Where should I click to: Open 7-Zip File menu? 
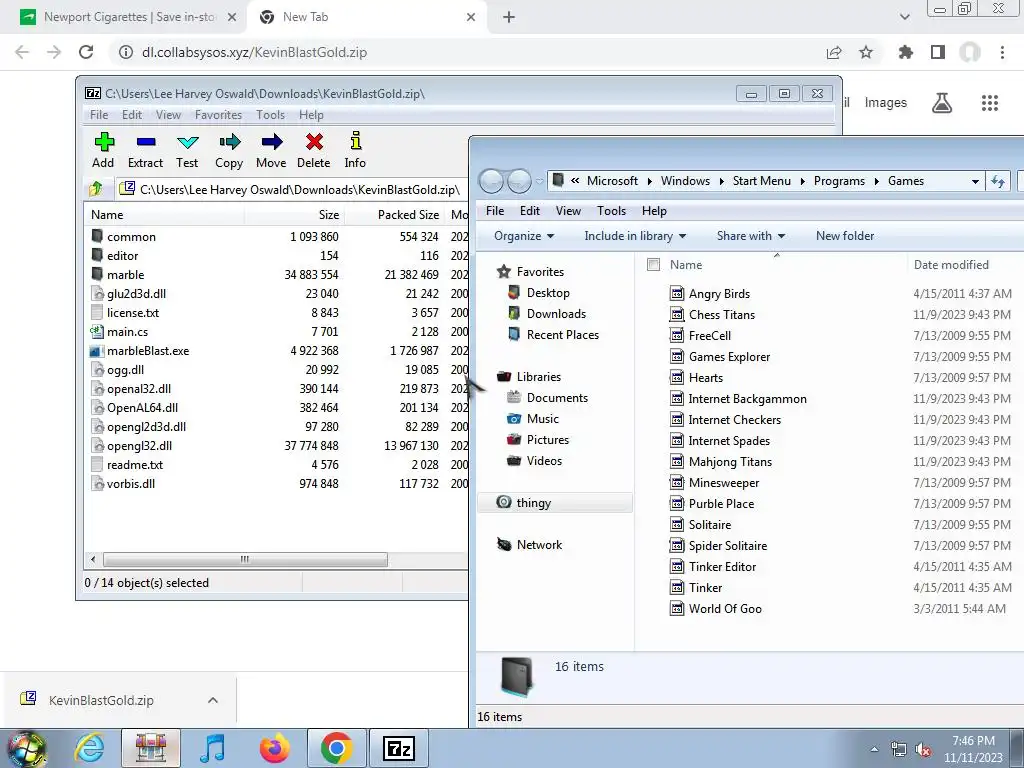[99, 115]
